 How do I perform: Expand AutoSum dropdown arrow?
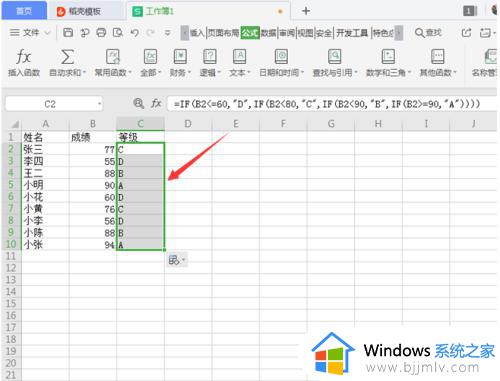click(84, 73)
